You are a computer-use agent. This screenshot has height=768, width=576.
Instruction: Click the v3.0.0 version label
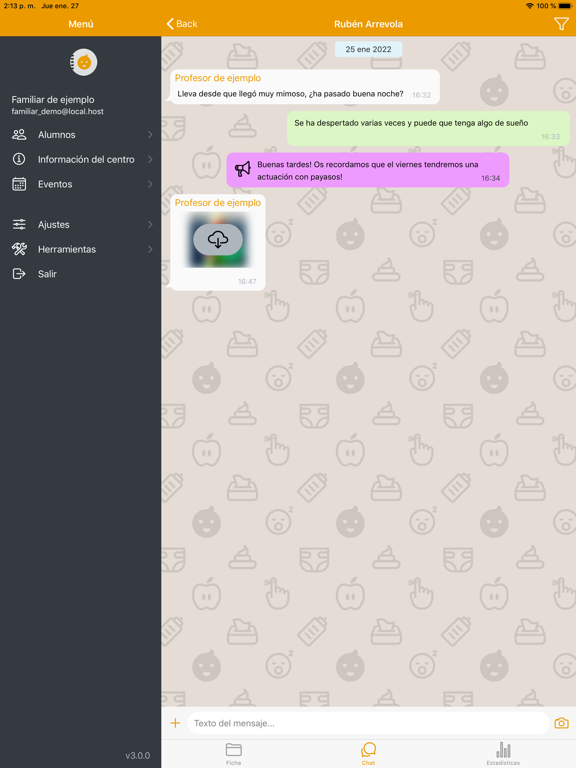[x=138, y=755]
